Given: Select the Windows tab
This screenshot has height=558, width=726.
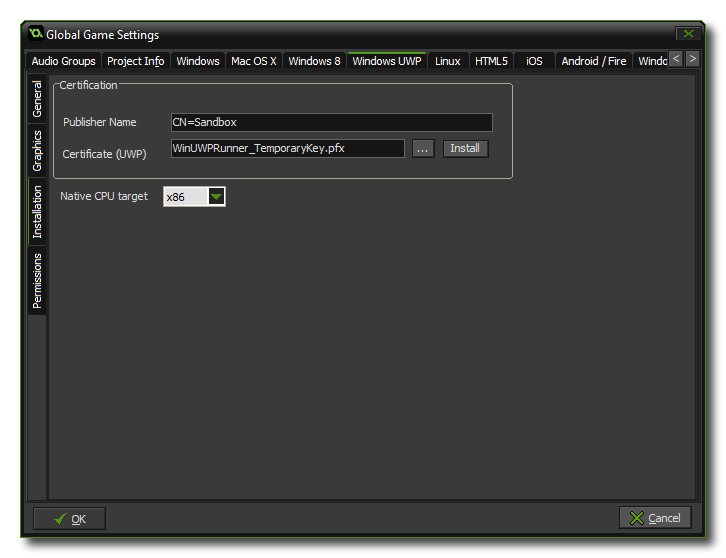Looking at the screenshot, I should (198, 61).
